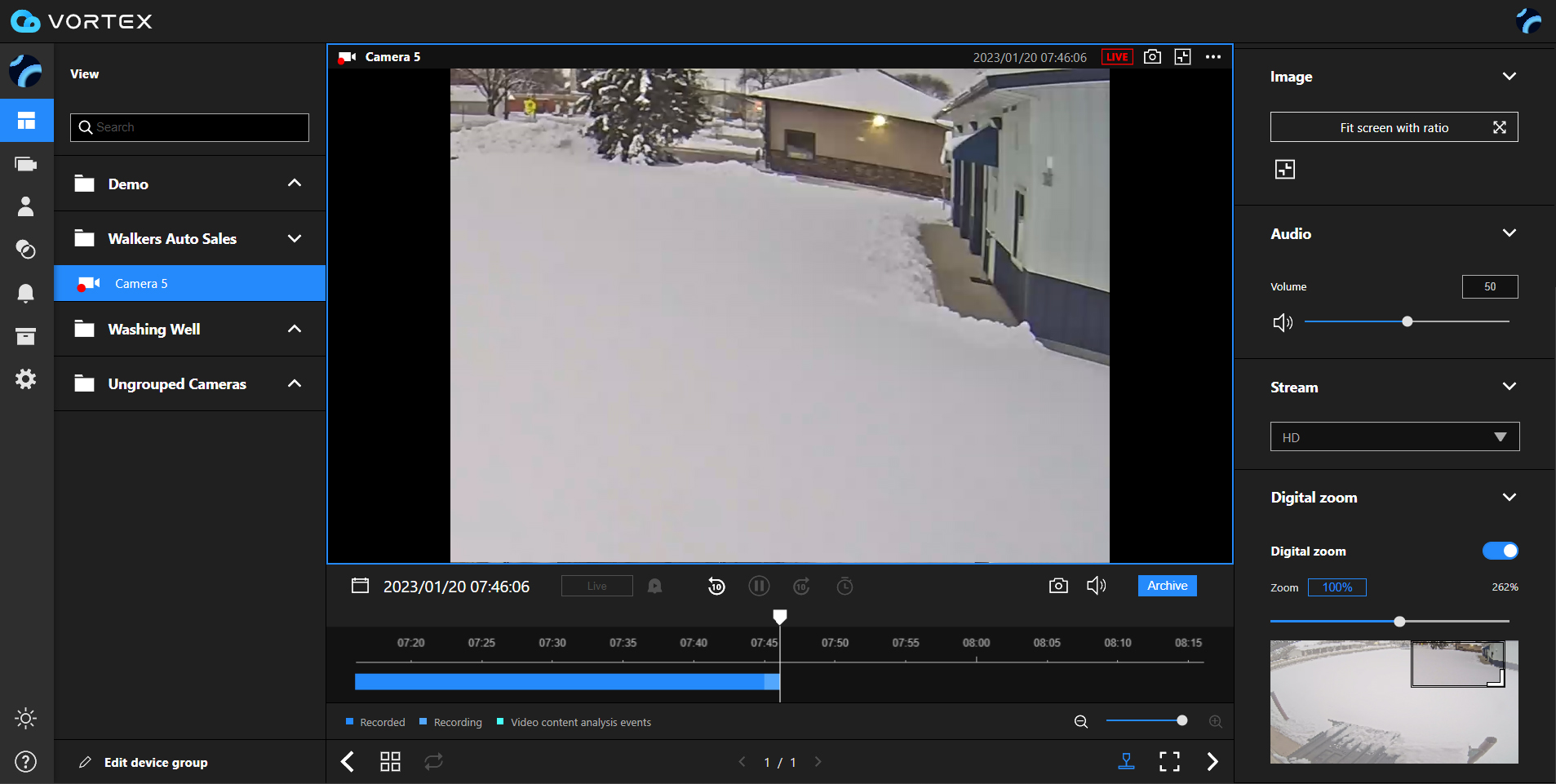Take a snapshot from the Camera 5 header
1556x784 pixels.
tap(1152, 57)
